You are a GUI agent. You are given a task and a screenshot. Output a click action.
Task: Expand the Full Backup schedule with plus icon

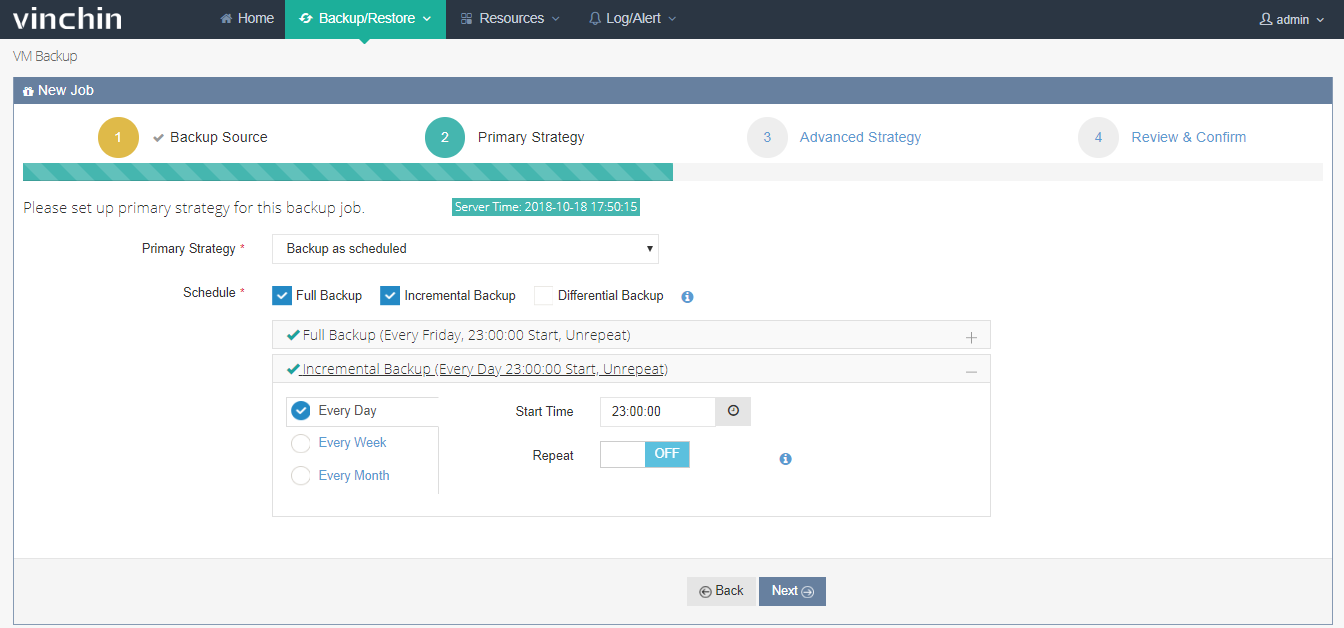970,336
